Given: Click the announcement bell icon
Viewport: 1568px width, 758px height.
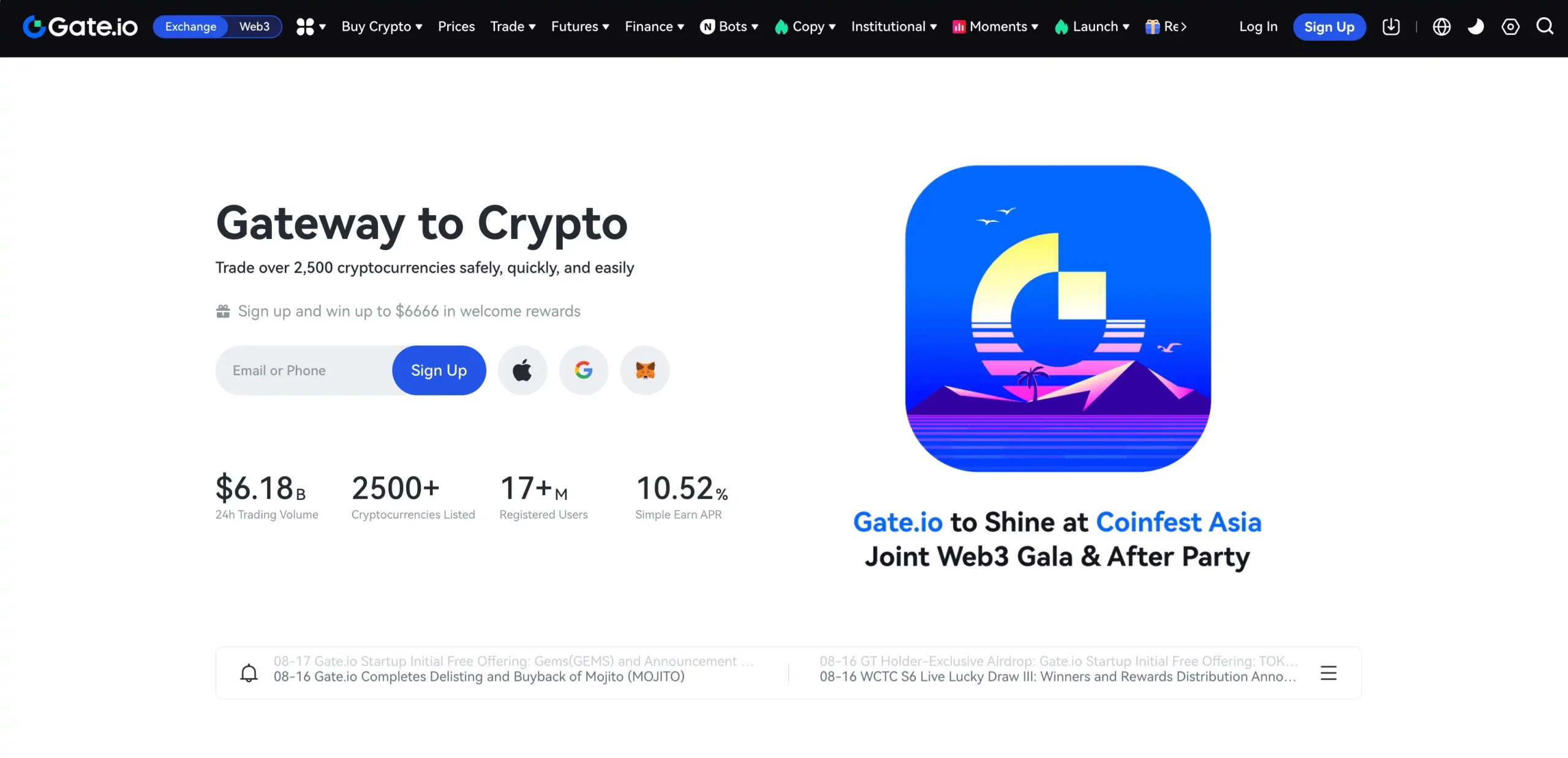Looking at the screenshot, I should click(249, 672).
